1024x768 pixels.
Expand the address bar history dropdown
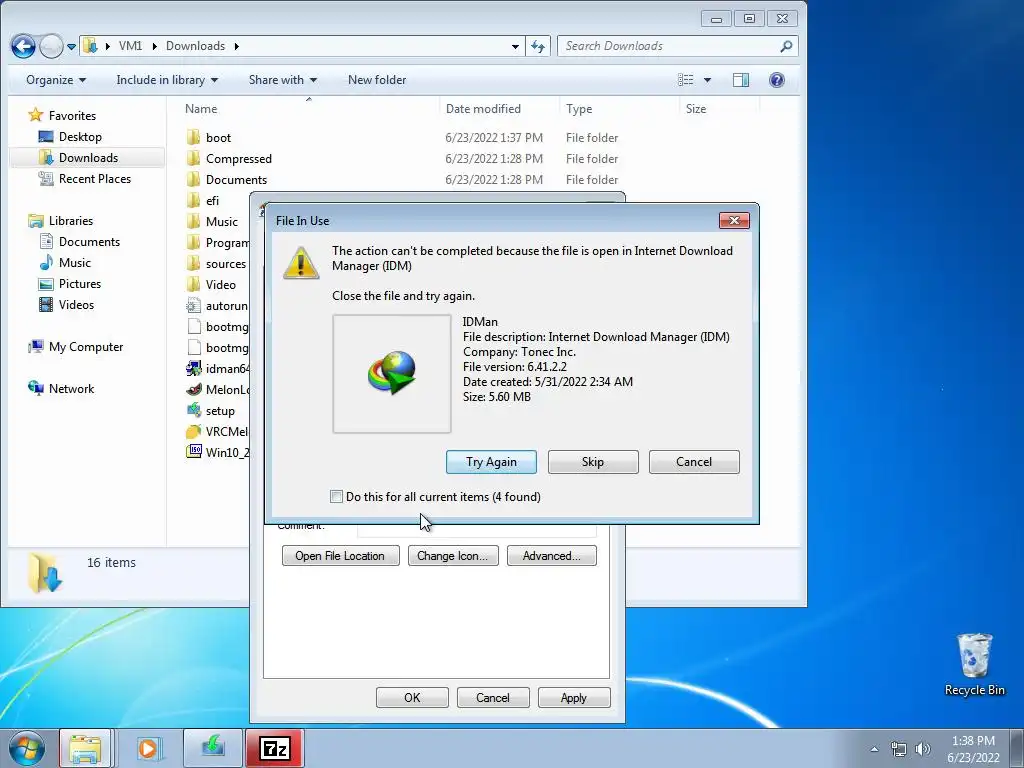(x=515, y=46)
